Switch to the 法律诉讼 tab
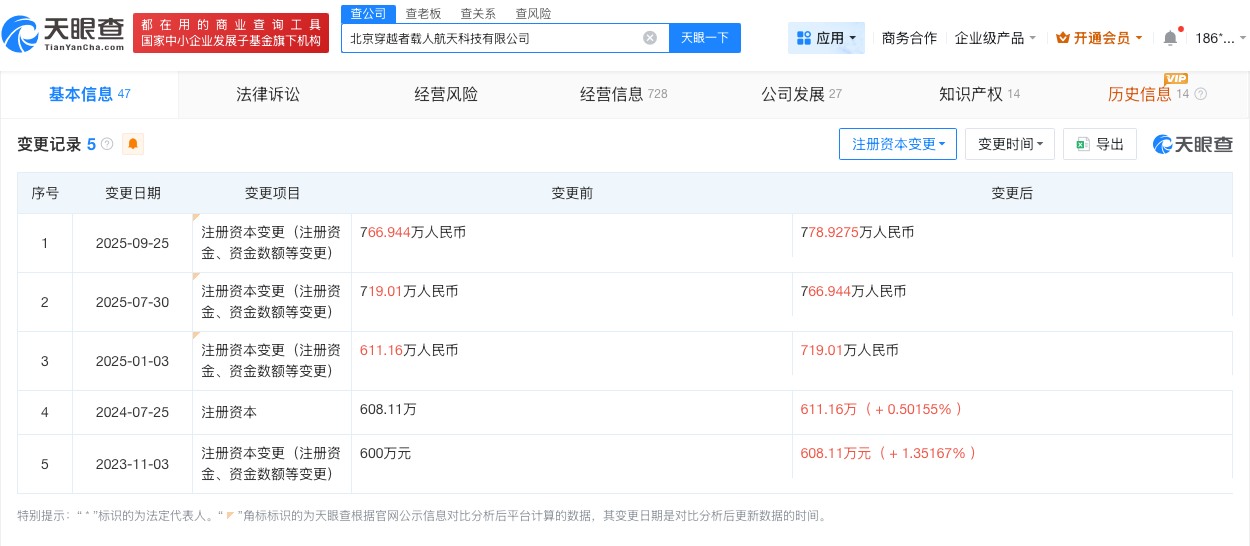 (x=267, y=95)
